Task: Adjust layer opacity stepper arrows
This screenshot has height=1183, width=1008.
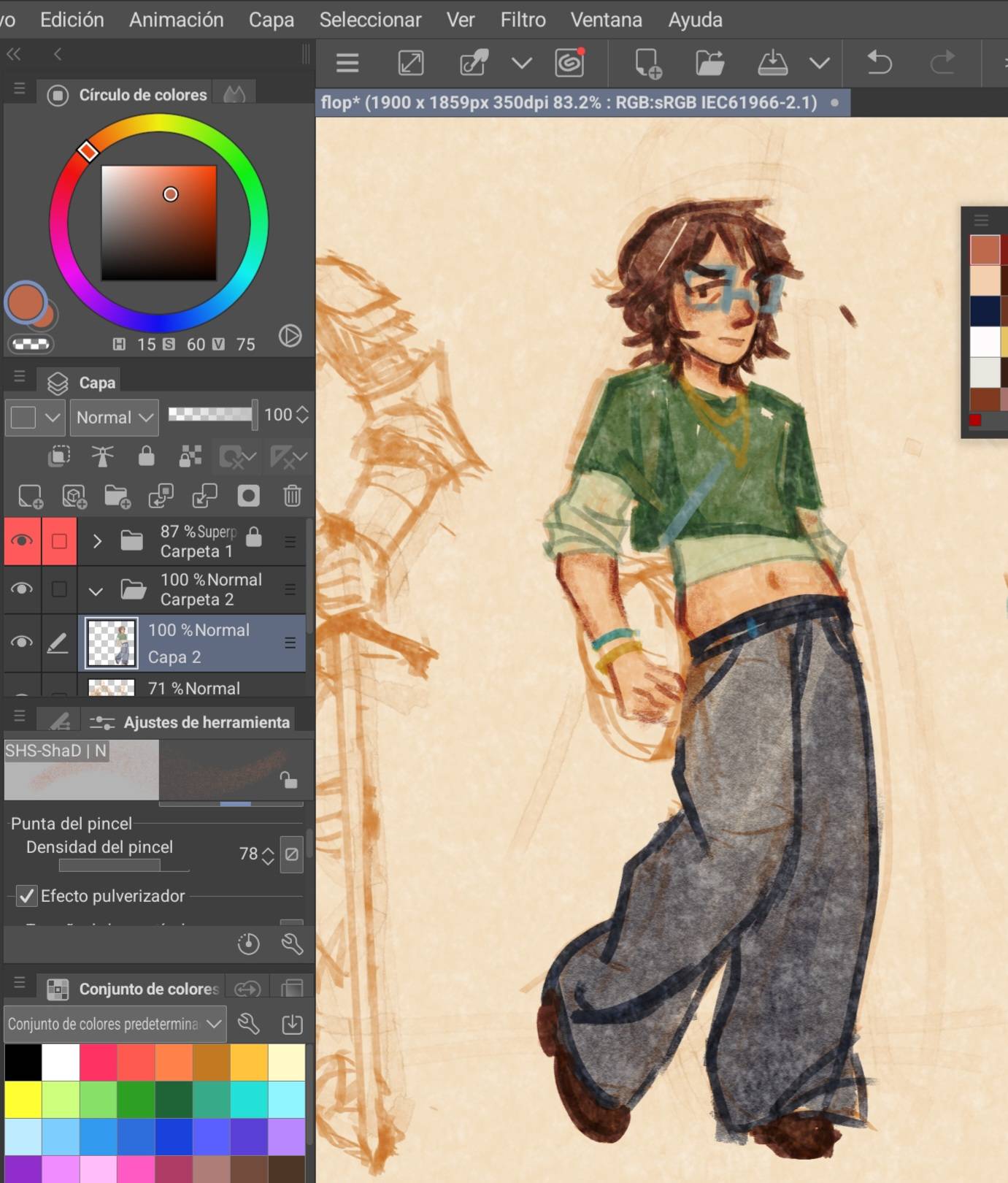Action: [x=302, y=415]
